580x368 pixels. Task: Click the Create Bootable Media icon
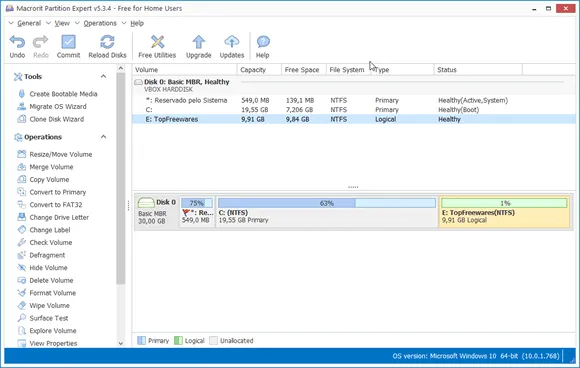coord(21,94)
